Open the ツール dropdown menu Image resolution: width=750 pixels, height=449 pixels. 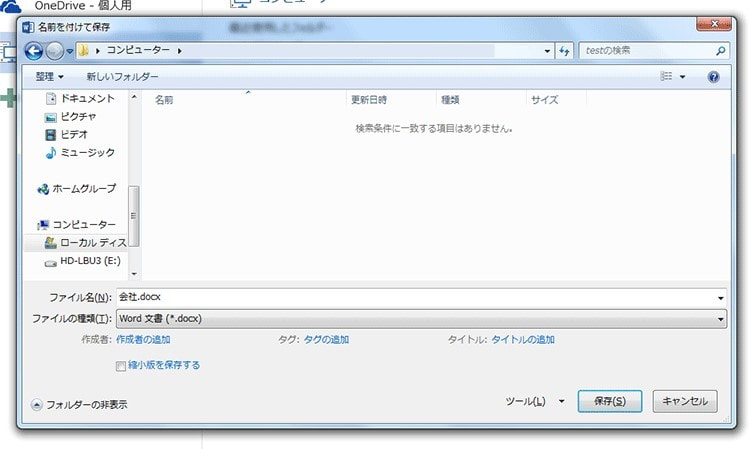pos(534,401)
